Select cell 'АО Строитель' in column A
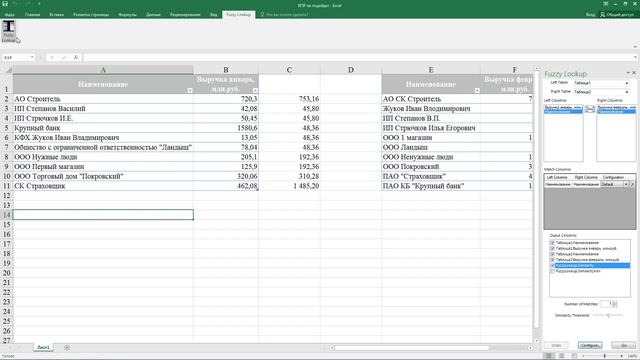The height and width of the screenshot is (360, 640). (x=103, y=99)
